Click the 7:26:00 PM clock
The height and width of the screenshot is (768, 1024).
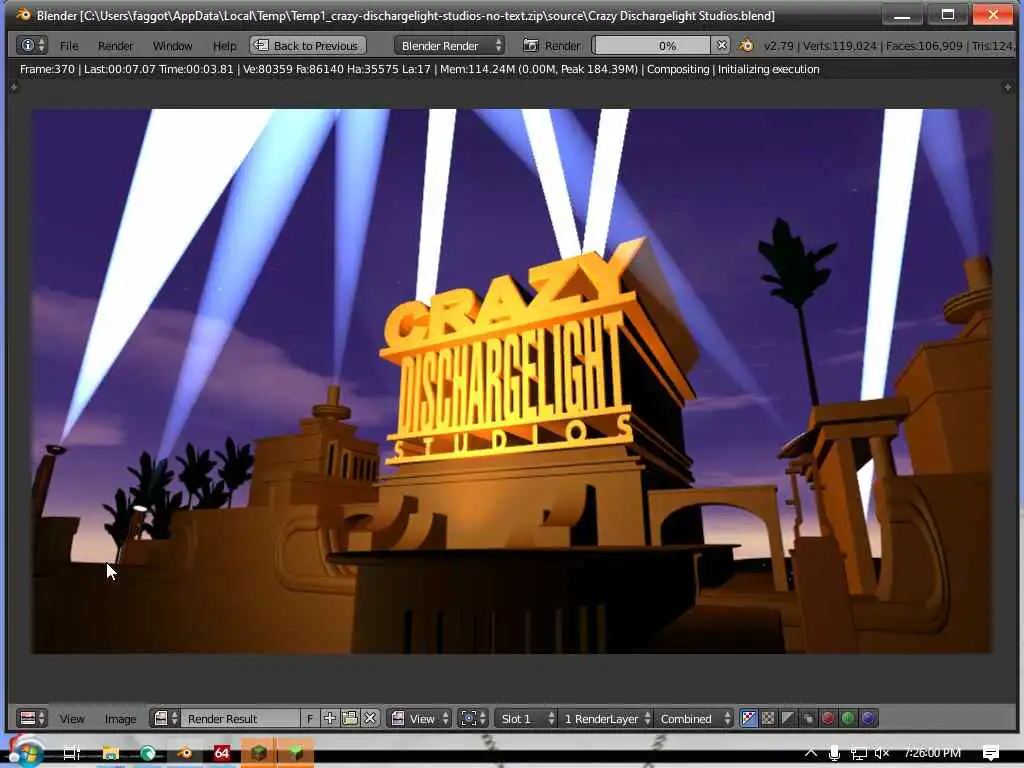(933, 752)
